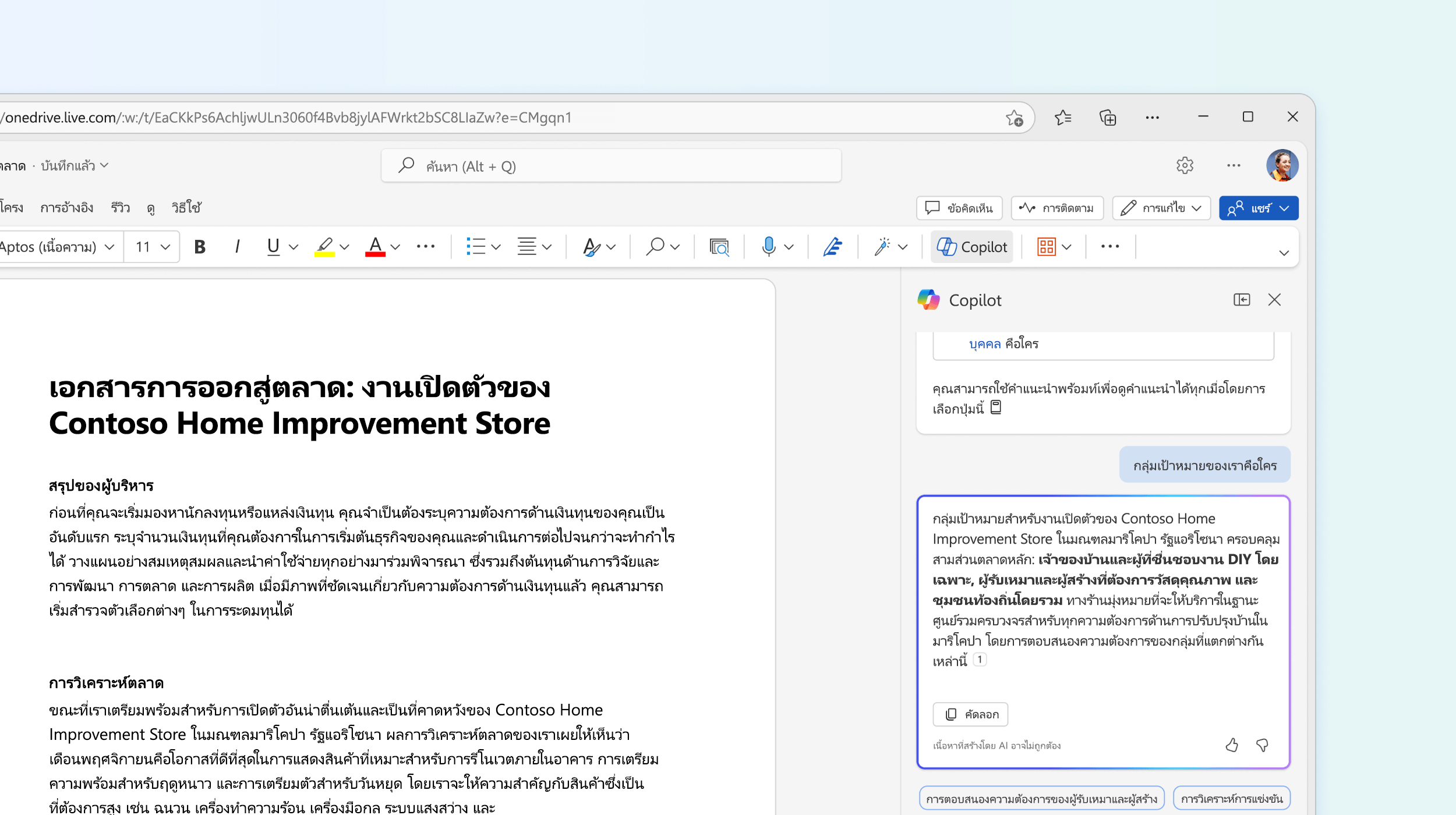Open the ดู view tab
This screenshot has width=1456, height=815.
tap(151, 208)
